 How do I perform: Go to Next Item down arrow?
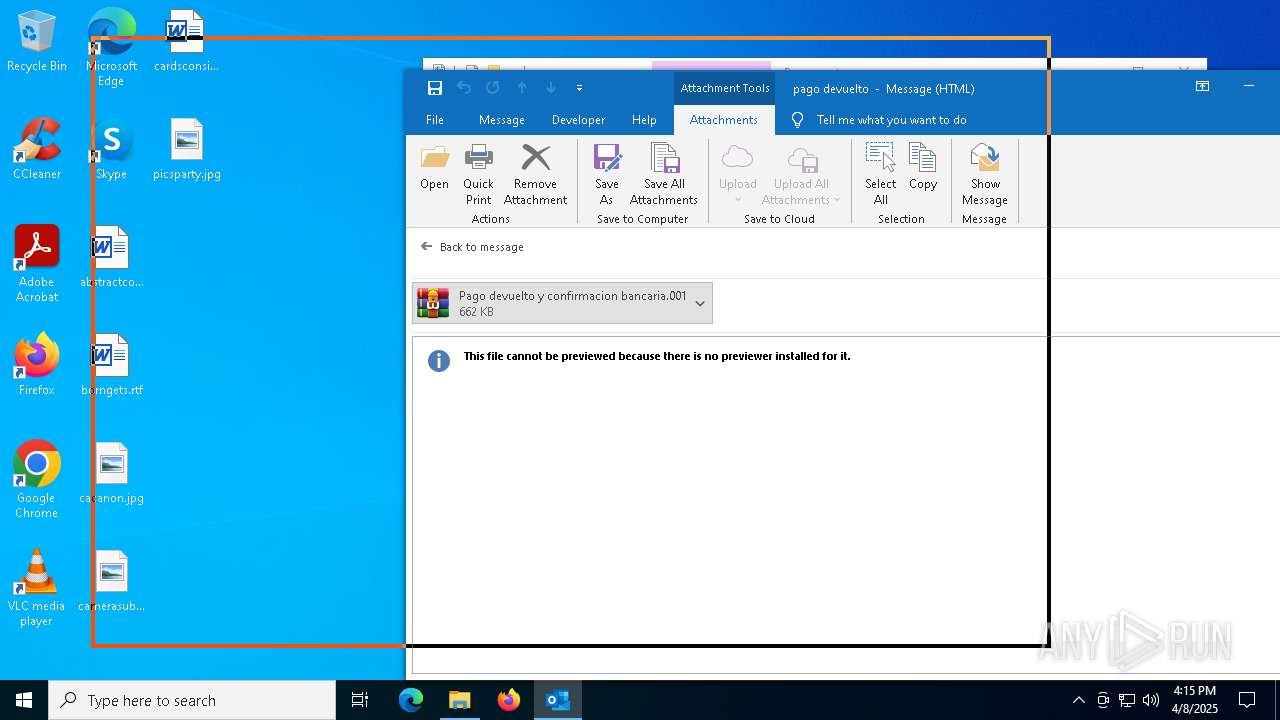[550, 88]
